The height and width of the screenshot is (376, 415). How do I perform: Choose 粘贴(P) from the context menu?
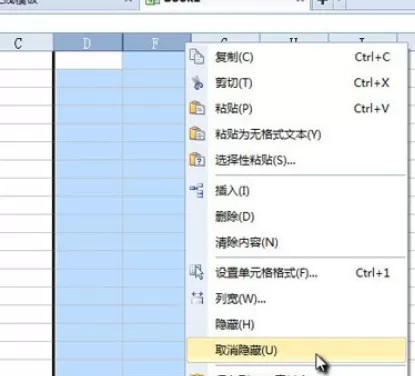coord(297,108)
